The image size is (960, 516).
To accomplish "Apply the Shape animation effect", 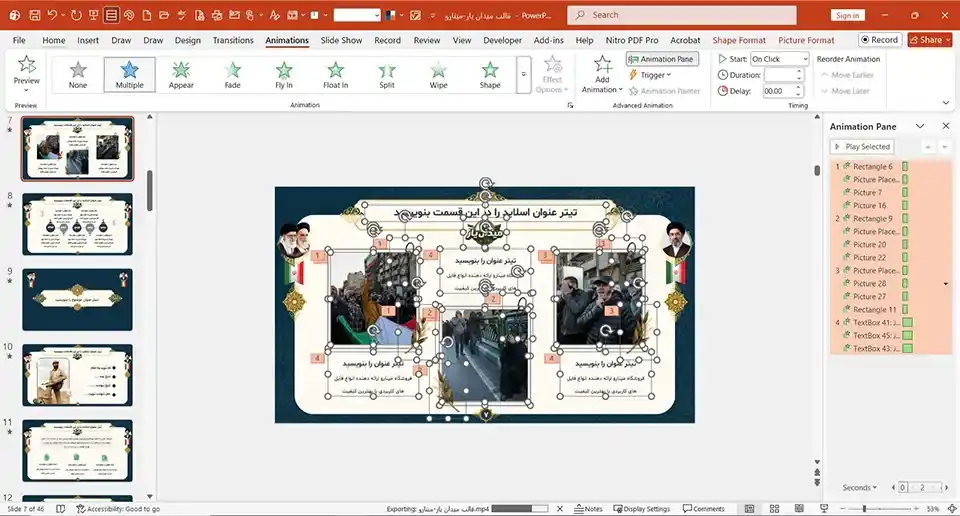I will click(490, 75).
